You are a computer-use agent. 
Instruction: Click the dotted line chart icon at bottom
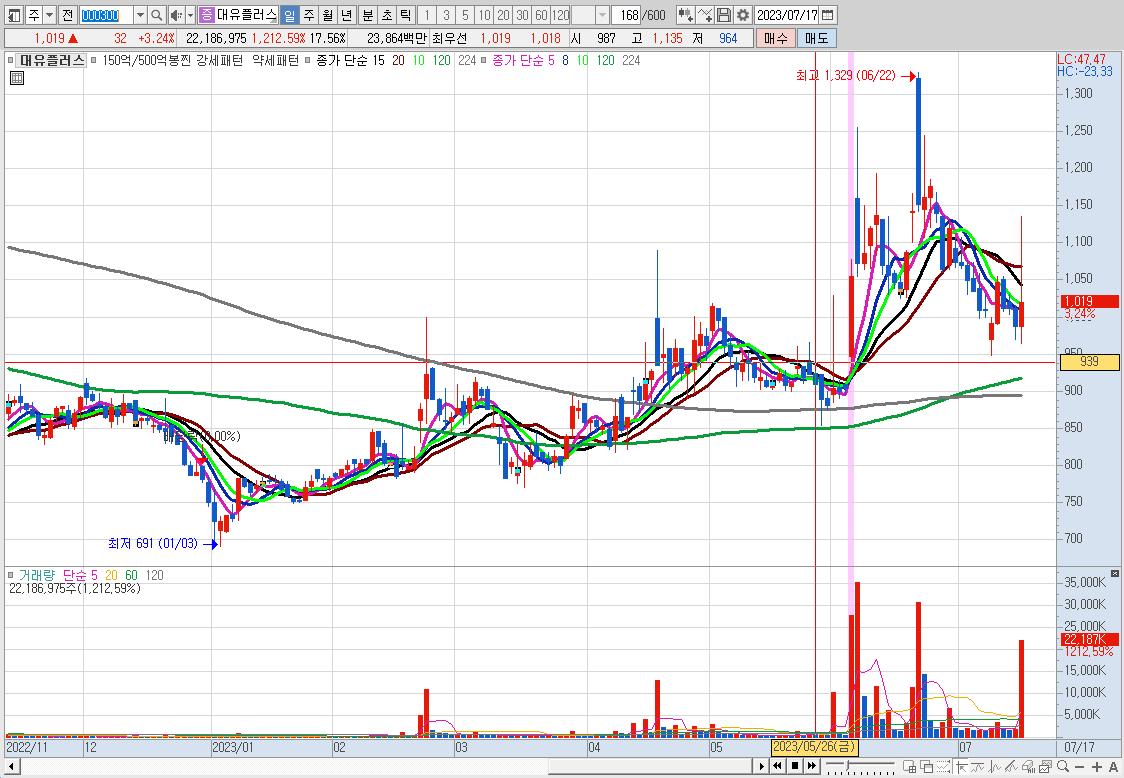click(943, 767)
